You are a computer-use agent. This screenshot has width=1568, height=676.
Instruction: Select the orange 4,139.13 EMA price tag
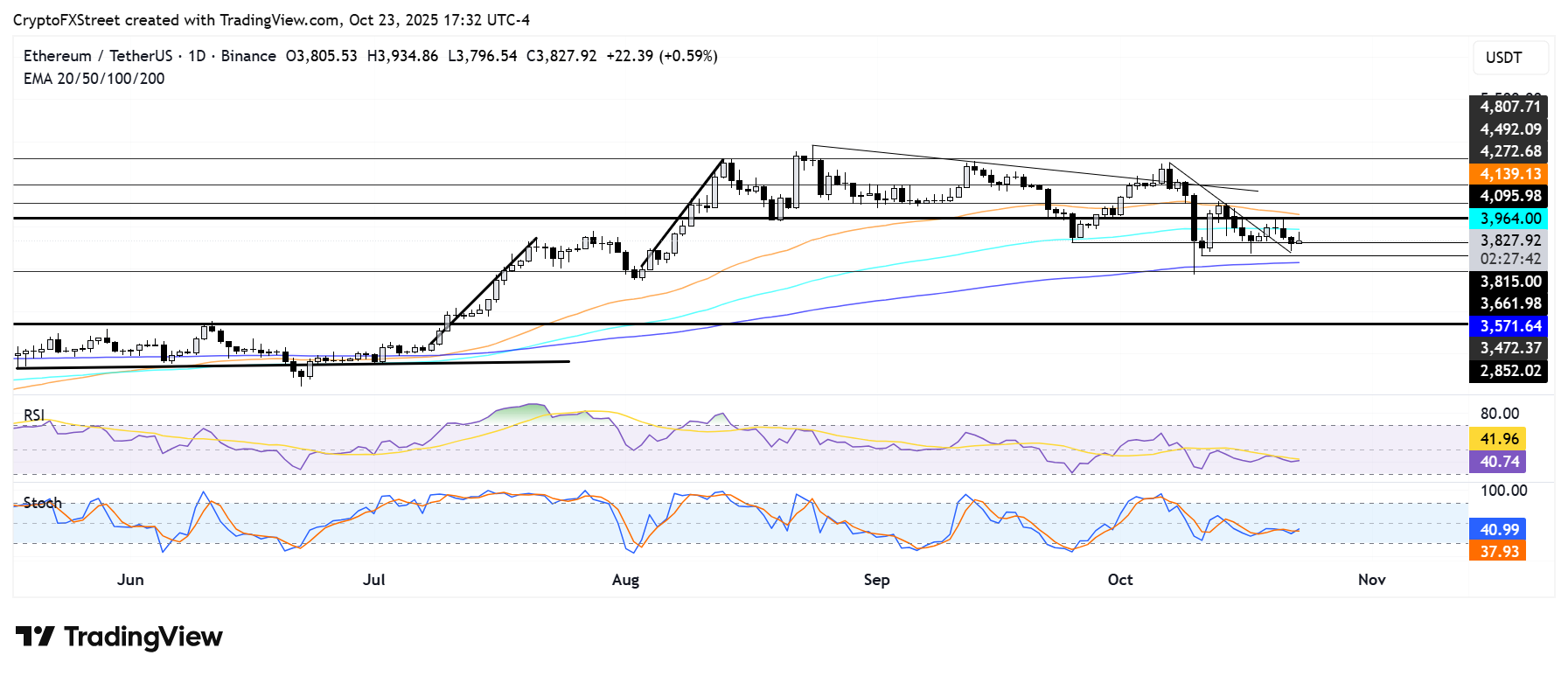(1509, 174)
